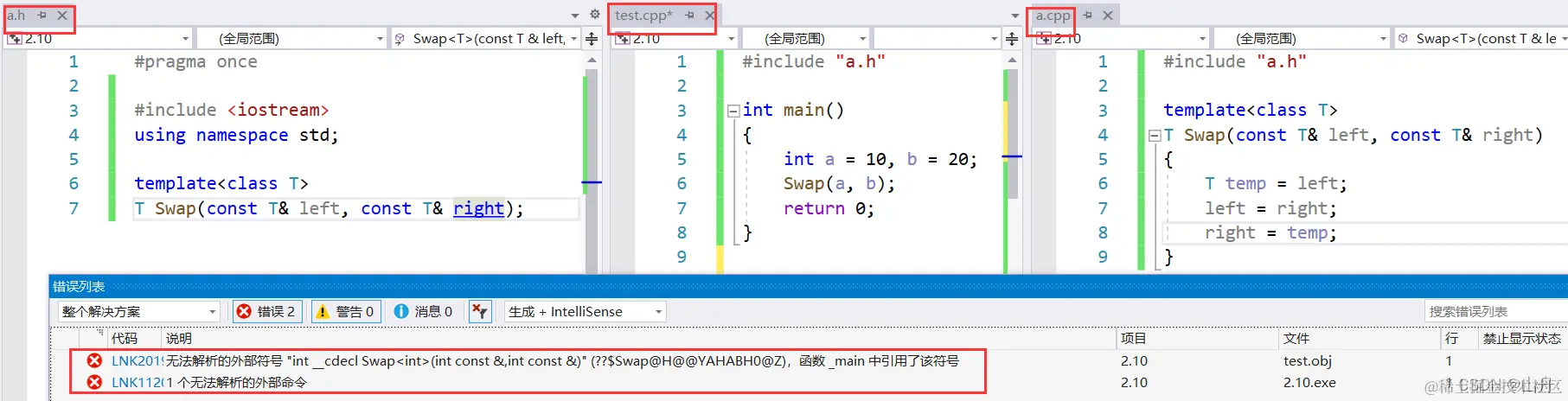Open scope dropdown in a.h pane

point(291,39)
